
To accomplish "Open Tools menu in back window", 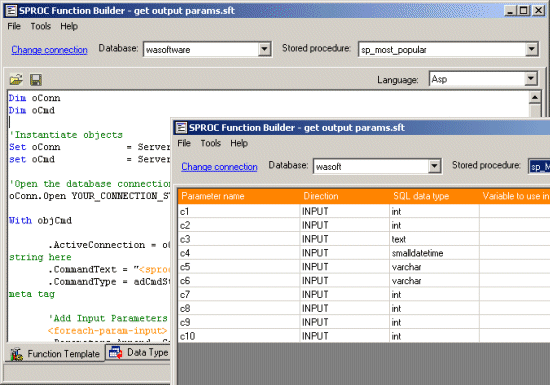I will [40, 26].
